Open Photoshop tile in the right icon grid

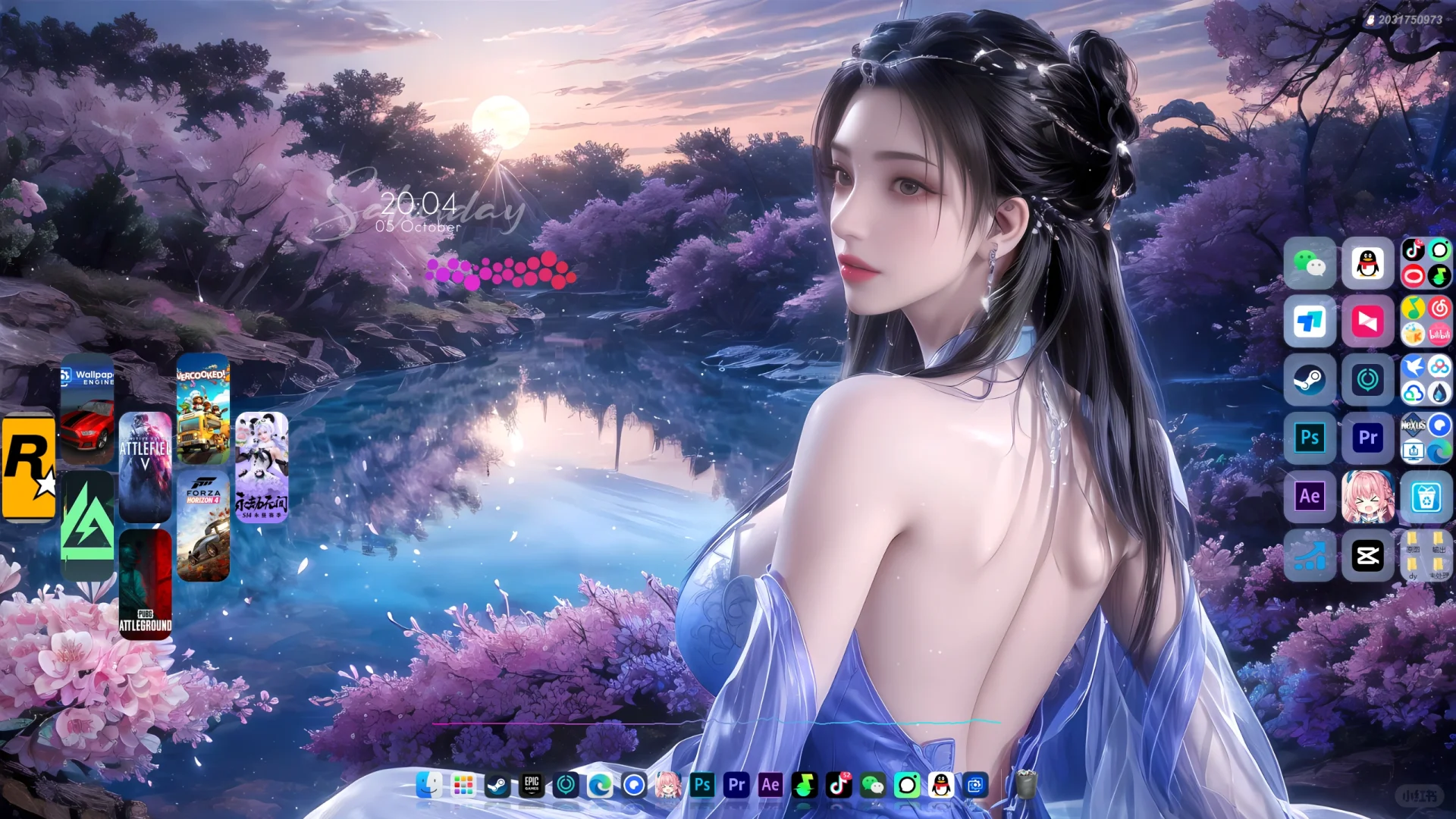(1310, 438)
